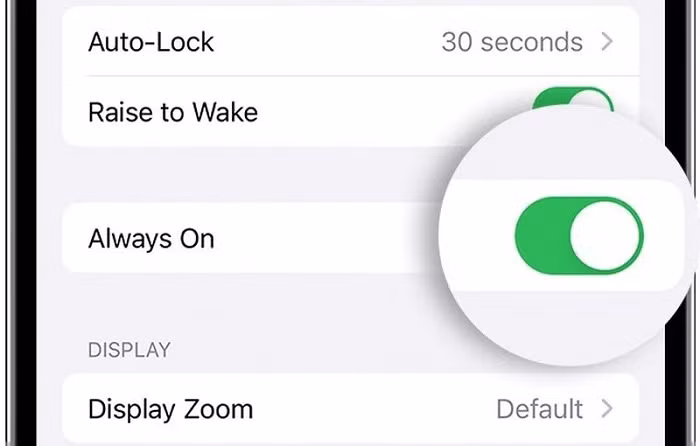
Task: Tap the white knob of Always On toggle
Action: pyautogui.click(x=606, y=237)
